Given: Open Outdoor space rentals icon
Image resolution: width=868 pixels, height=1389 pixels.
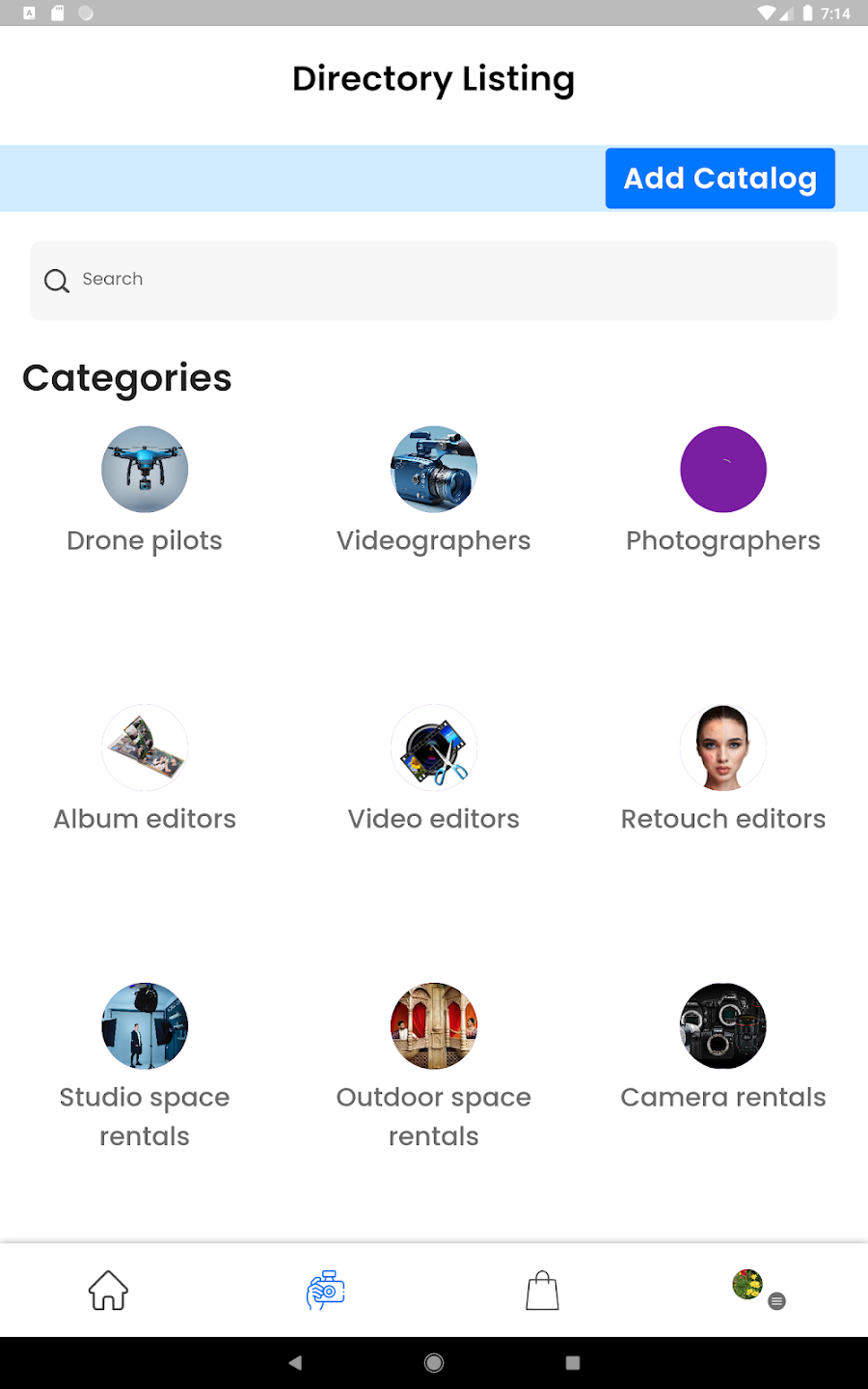Looking at the screenshot, I should [434, 1025].
